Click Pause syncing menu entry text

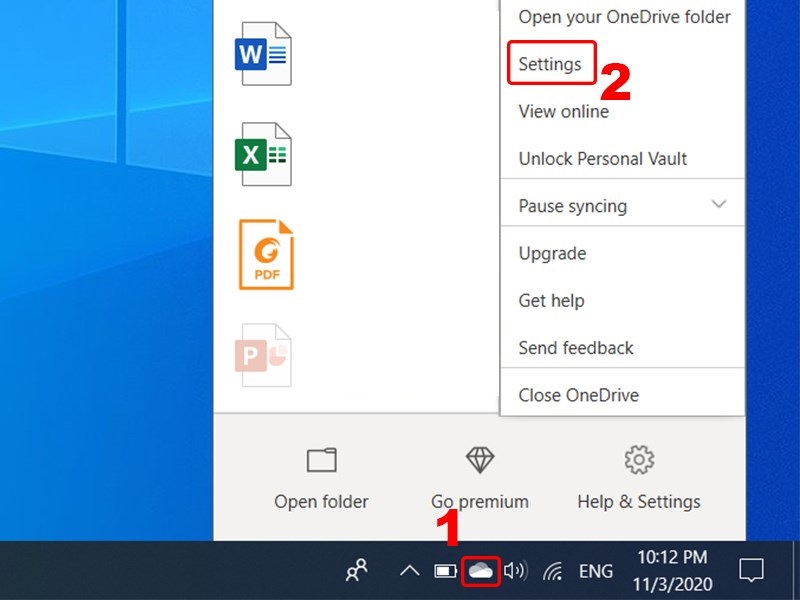572,206
